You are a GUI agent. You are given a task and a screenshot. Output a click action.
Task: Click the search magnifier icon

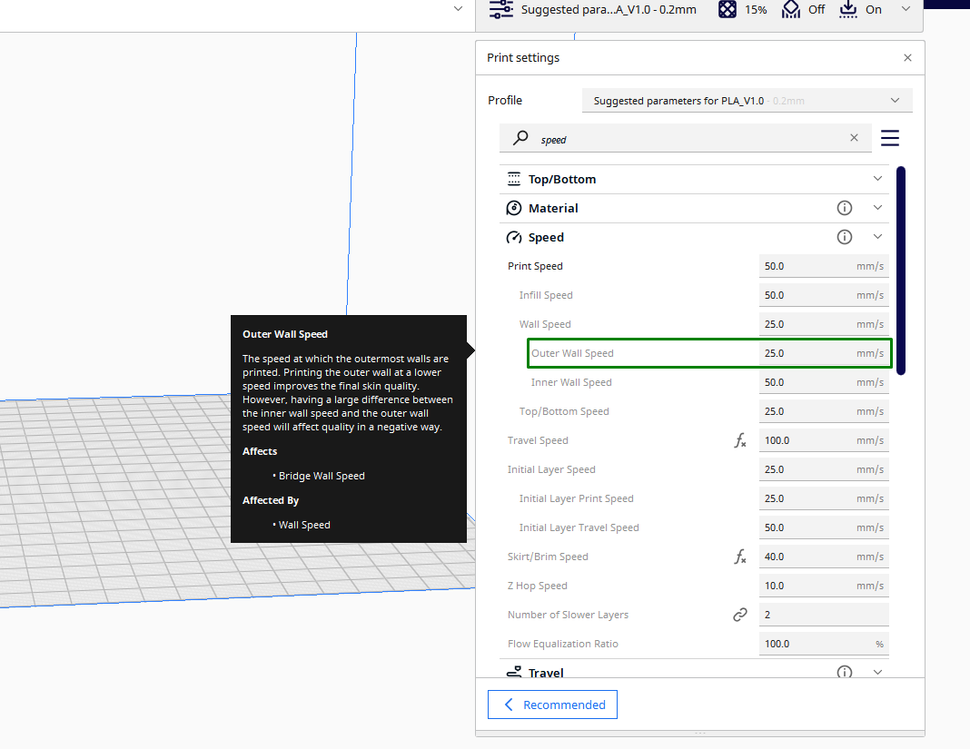(520, 137)
